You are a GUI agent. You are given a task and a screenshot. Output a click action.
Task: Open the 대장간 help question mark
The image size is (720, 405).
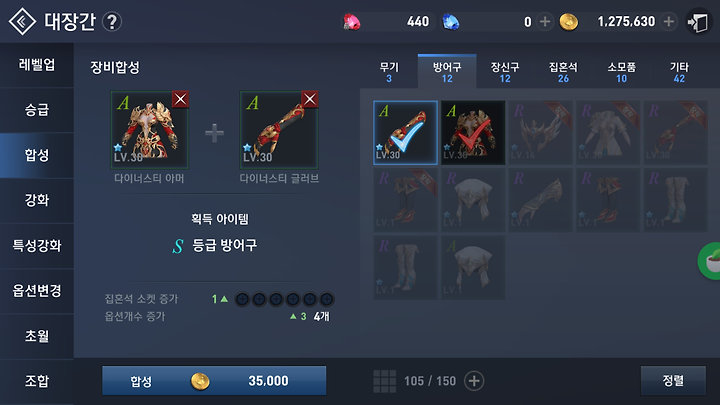coord(112,22)
